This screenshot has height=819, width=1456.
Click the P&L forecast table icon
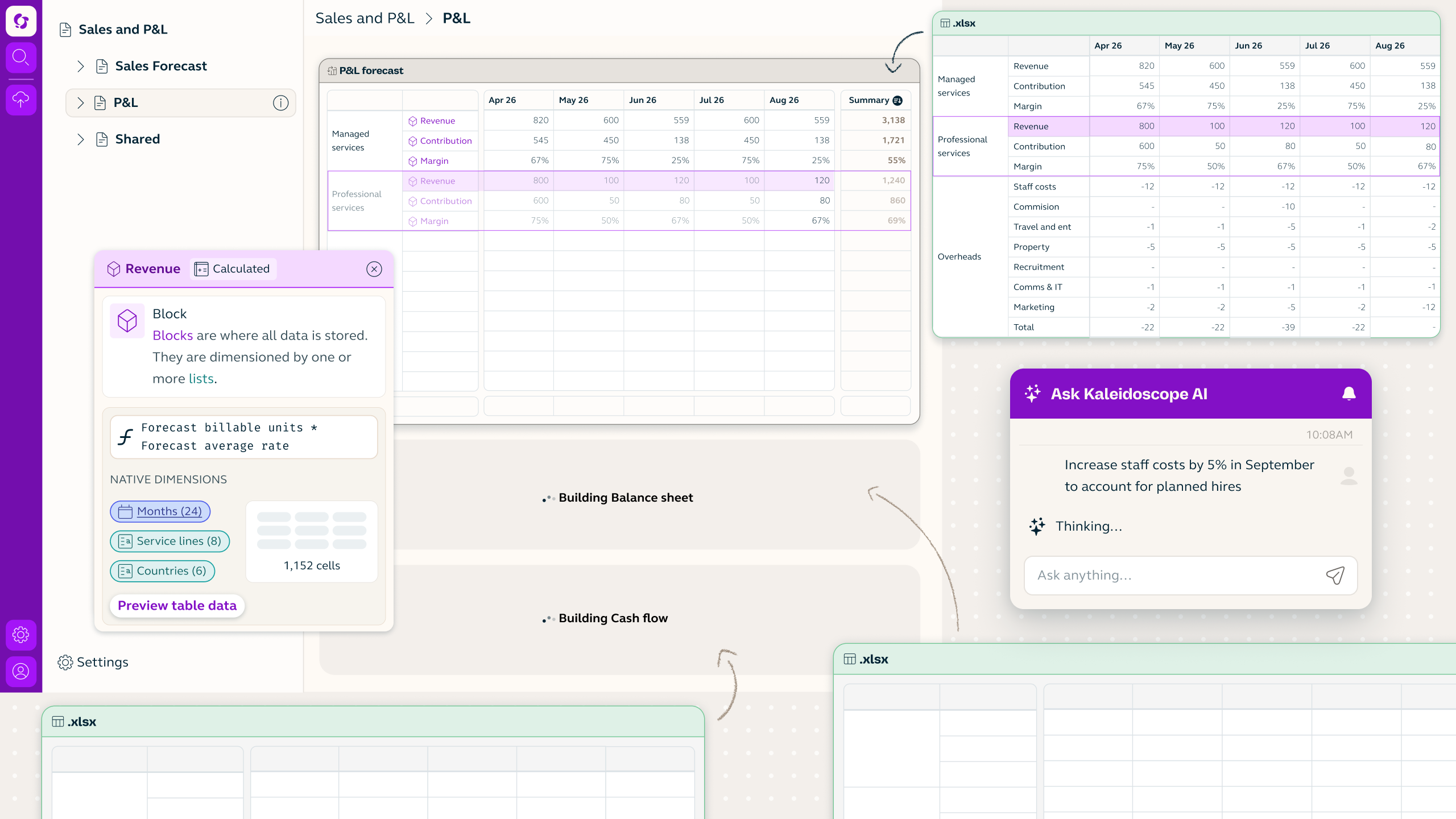coord(332,71)
